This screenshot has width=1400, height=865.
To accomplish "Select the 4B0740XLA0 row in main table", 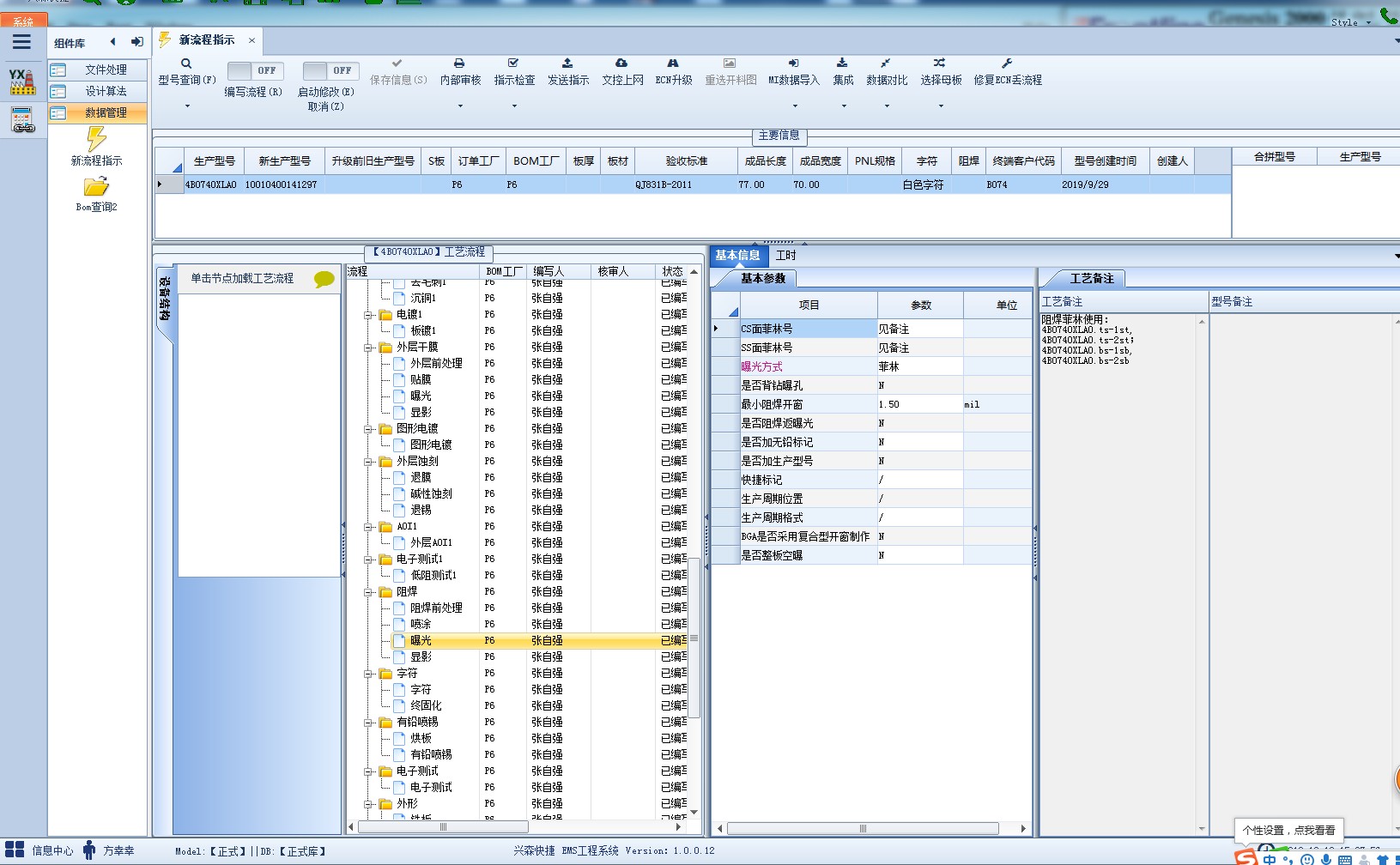I will pos(693,184).
